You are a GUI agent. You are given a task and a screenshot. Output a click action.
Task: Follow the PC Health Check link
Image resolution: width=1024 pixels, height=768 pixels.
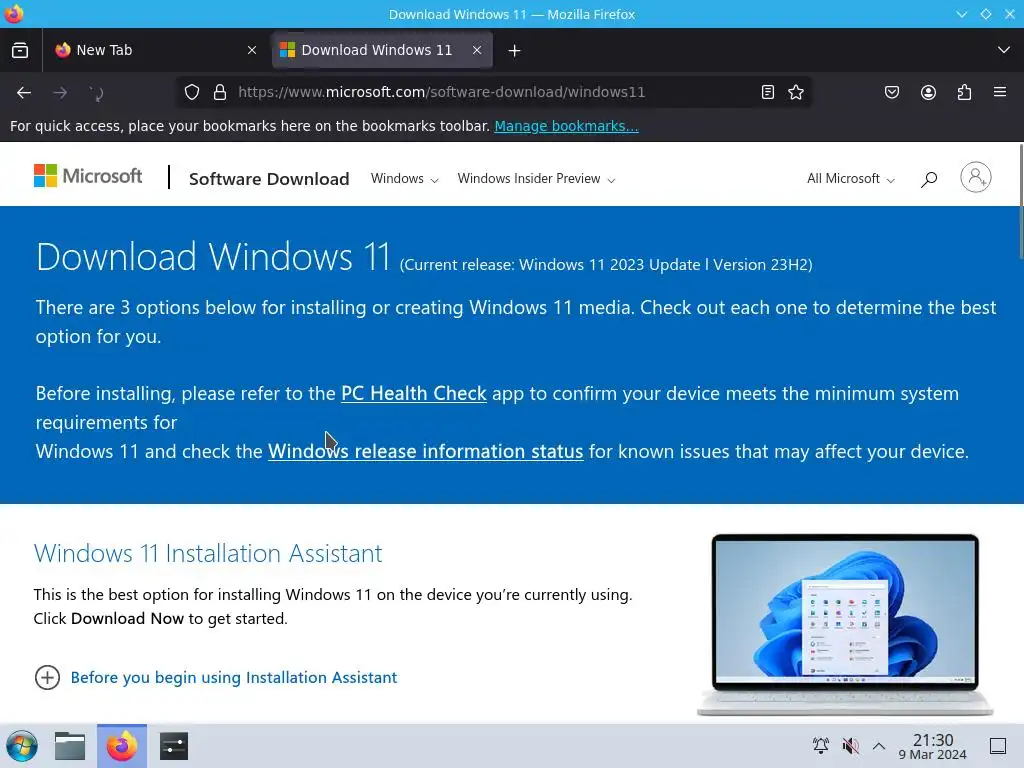[x=413, y=393]
